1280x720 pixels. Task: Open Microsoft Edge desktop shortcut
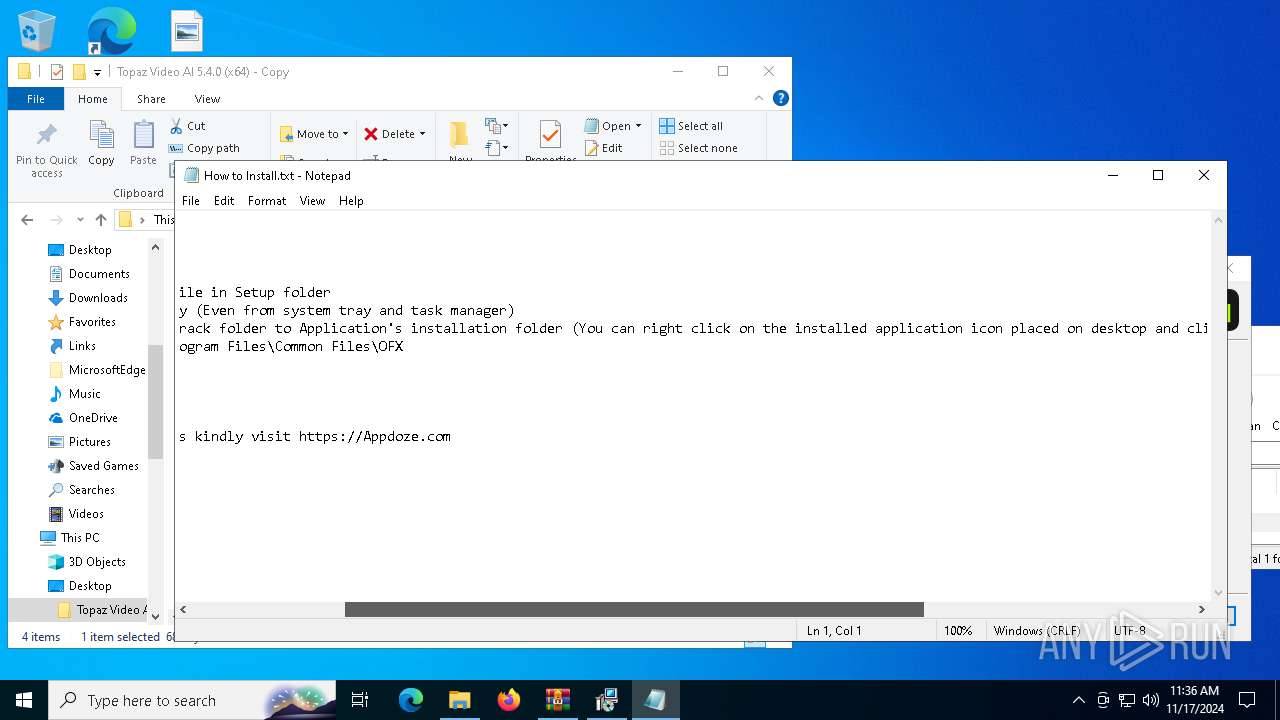point(111,31)
